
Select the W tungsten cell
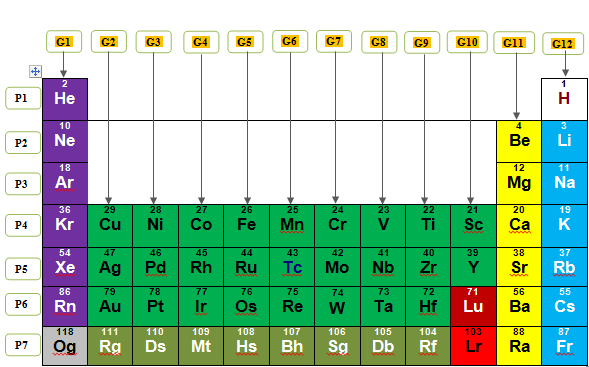click(x=337, y=307)
